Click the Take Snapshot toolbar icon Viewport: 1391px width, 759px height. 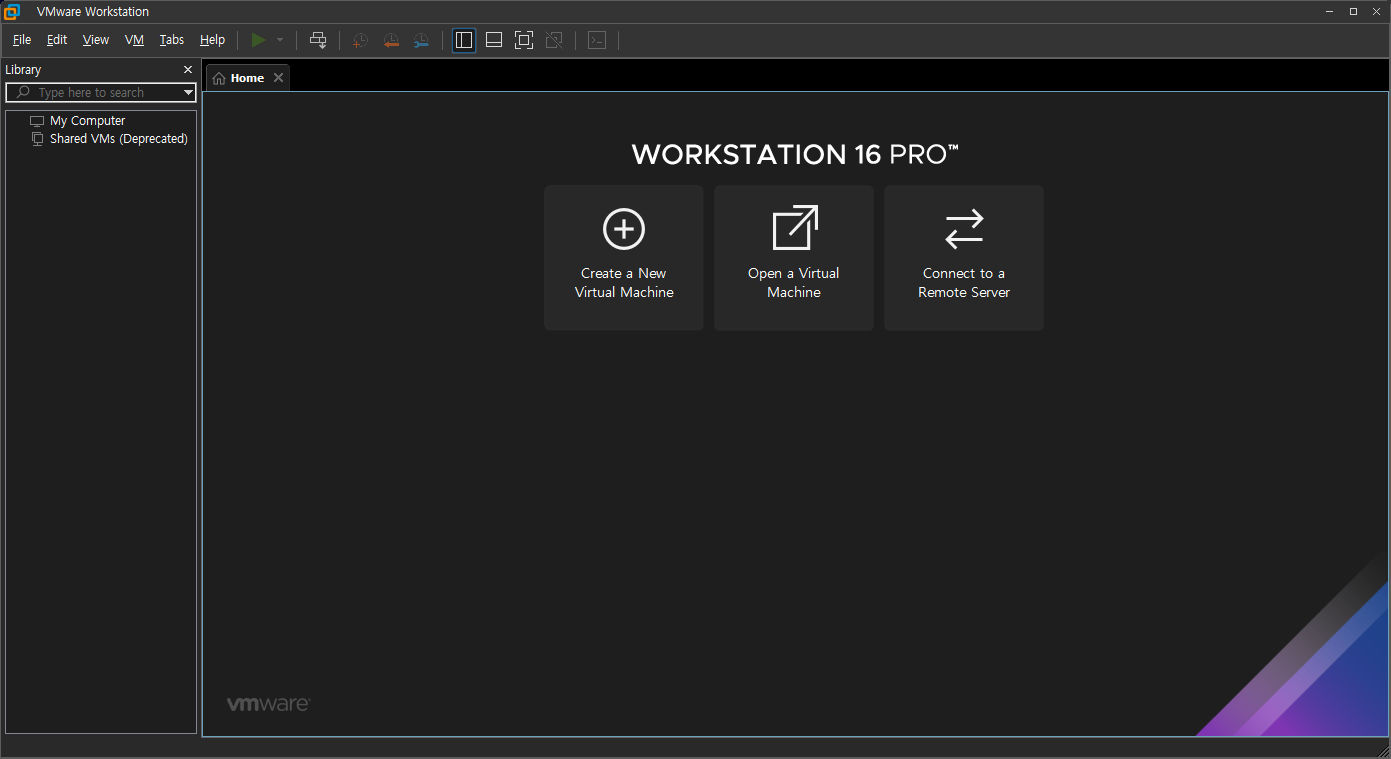point(361,40)
